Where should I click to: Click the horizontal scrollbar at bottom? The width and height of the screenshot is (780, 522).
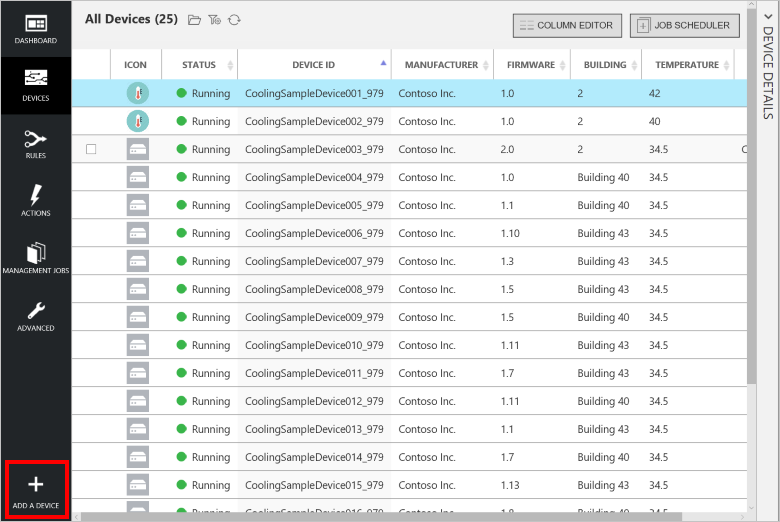(382, 517)
